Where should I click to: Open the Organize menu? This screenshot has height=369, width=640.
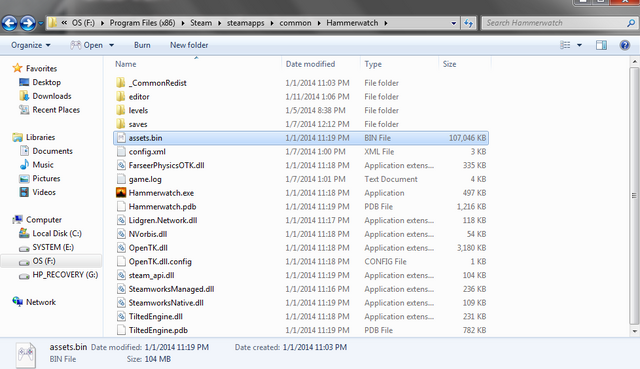coord(31,45)
